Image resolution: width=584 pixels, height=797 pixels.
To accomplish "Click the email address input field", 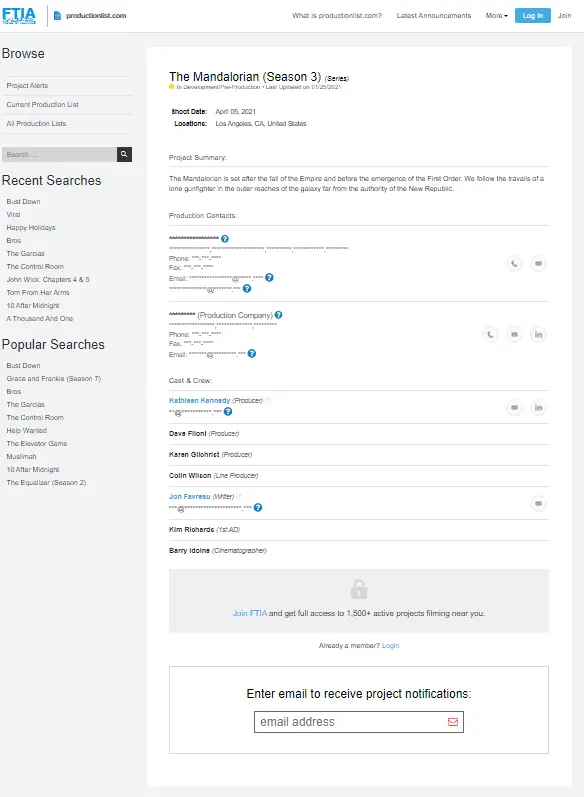I will 359,722.
